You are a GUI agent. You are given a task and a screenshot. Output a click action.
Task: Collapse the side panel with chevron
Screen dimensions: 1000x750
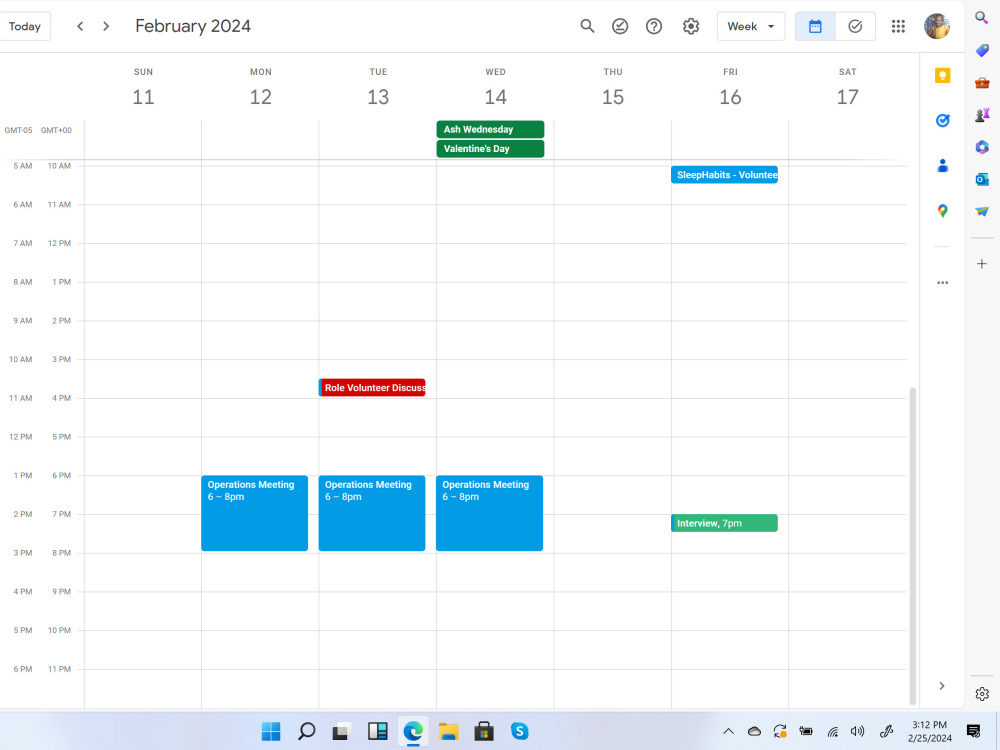[x=942, y=686]
